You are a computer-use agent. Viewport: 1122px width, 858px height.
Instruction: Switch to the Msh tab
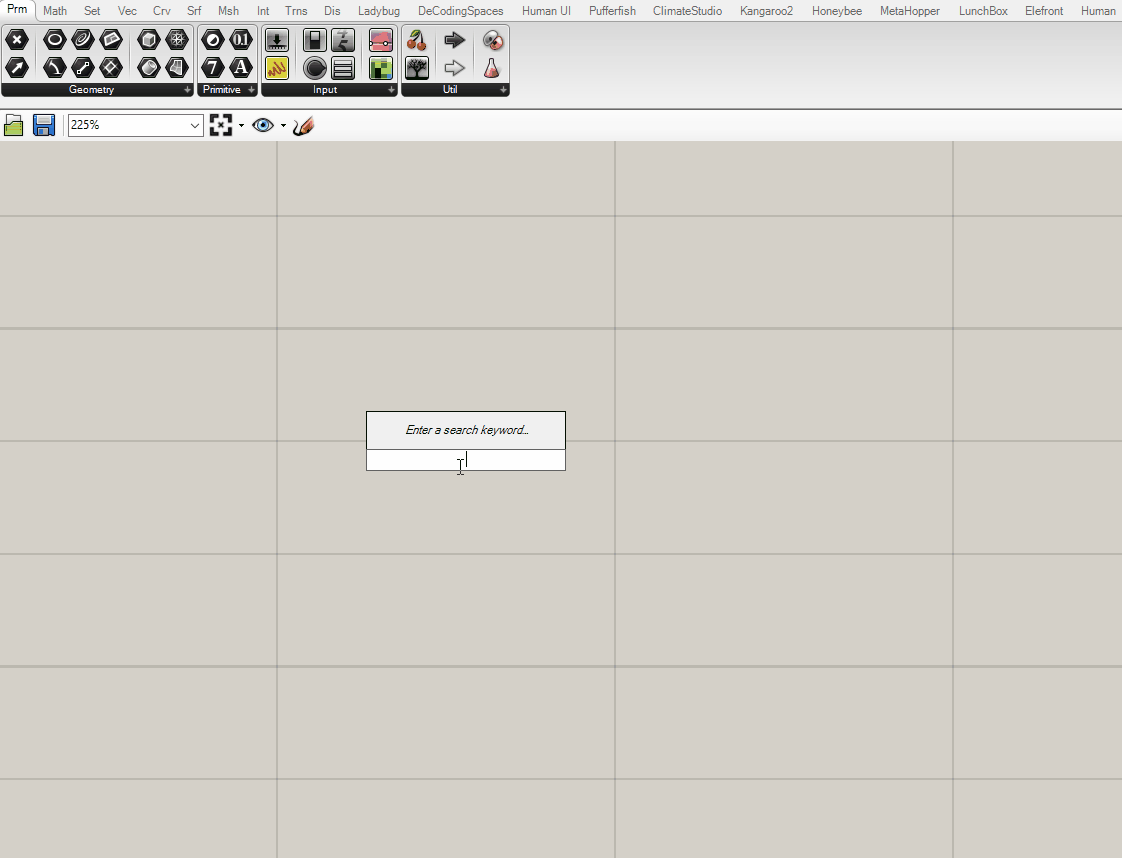coord(229,11)
